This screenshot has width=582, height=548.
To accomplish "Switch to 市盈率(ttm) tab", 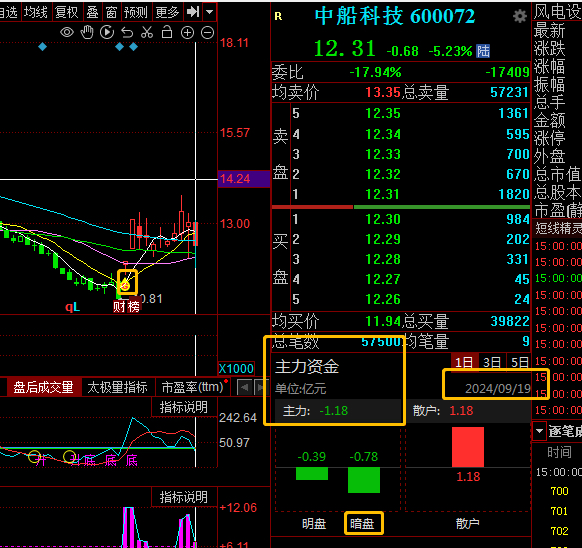I will click(193, 387).
